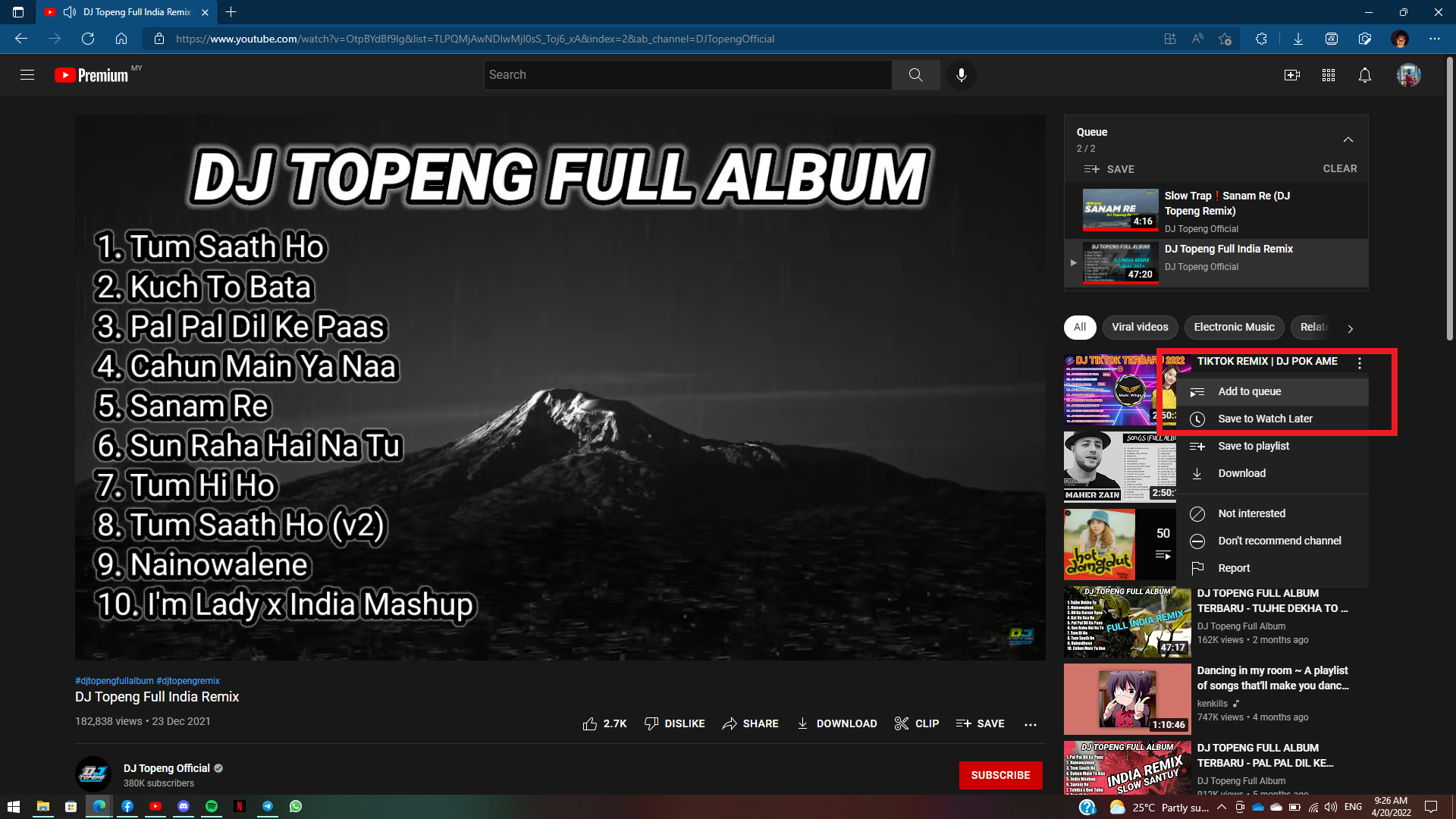The image size is (1456, 819).
Task: Create a clip with Clip button
Action: pyautogui.click(x=916, y=723)
